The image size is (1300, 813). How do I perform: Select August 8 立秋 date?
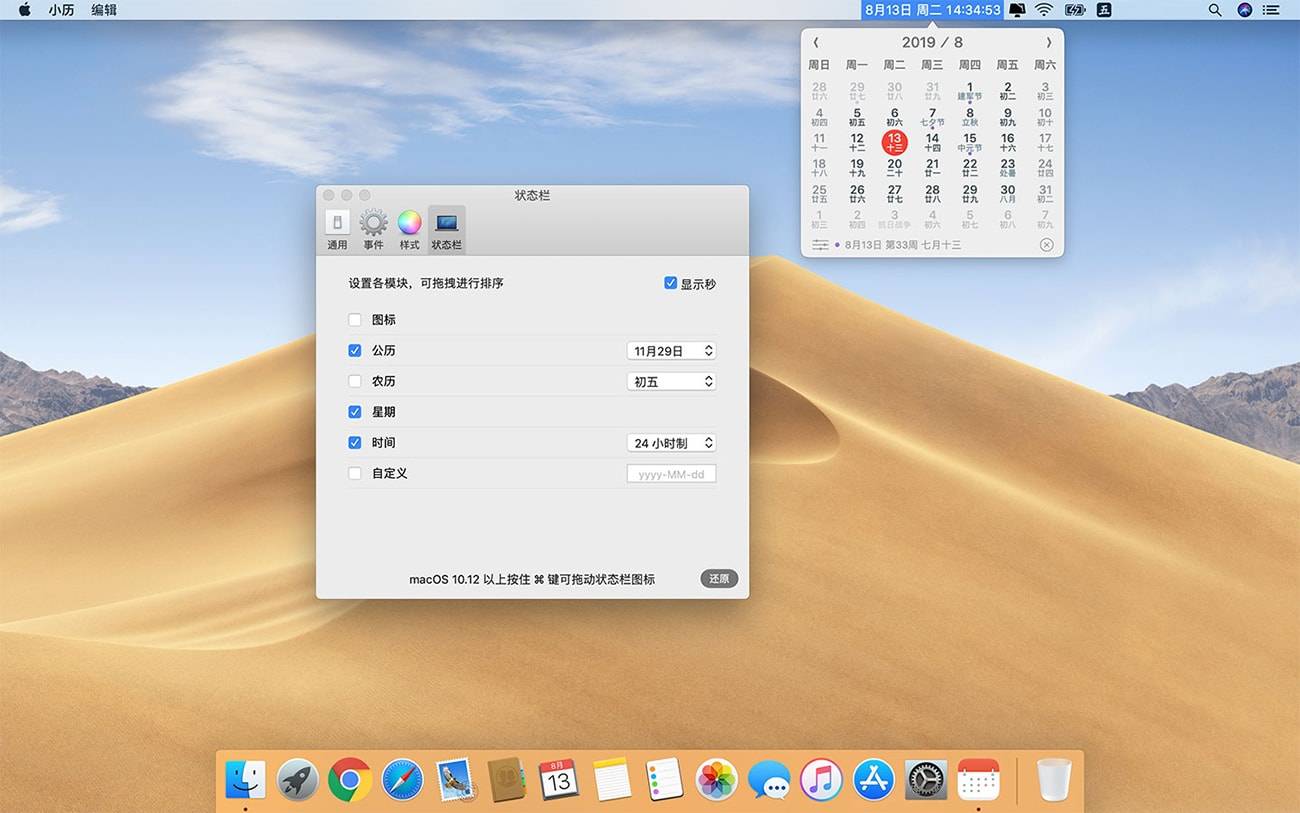[969, 117]
